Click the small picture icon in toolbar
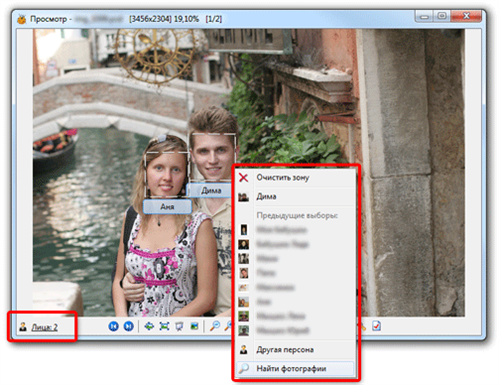This screenshot has height=385, width=499. [194, 326]
